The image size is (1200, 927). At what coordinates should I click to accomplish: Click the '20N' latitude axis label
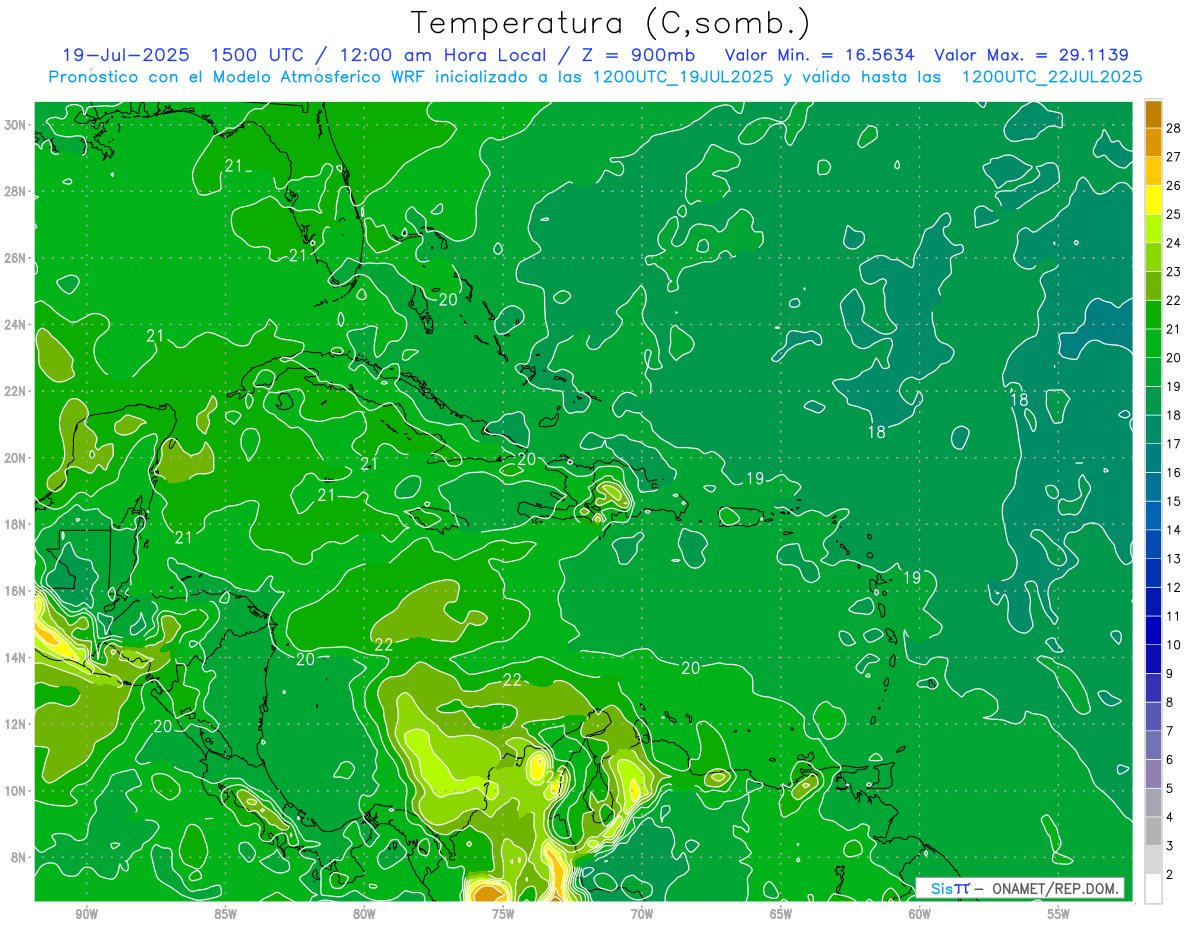(x=16, y=457)
